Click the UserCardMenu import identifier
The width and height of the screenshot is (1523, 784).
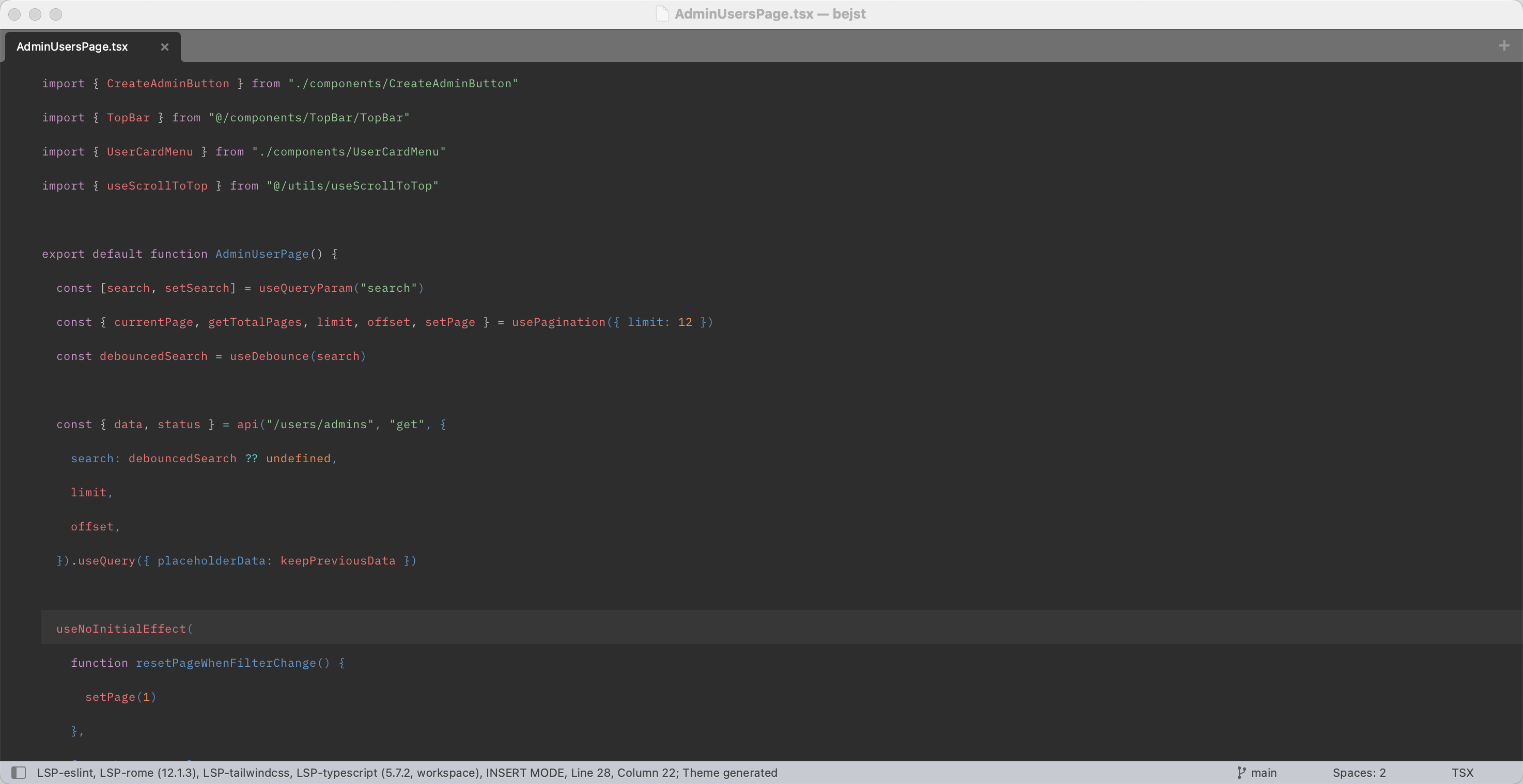point(150,152)
